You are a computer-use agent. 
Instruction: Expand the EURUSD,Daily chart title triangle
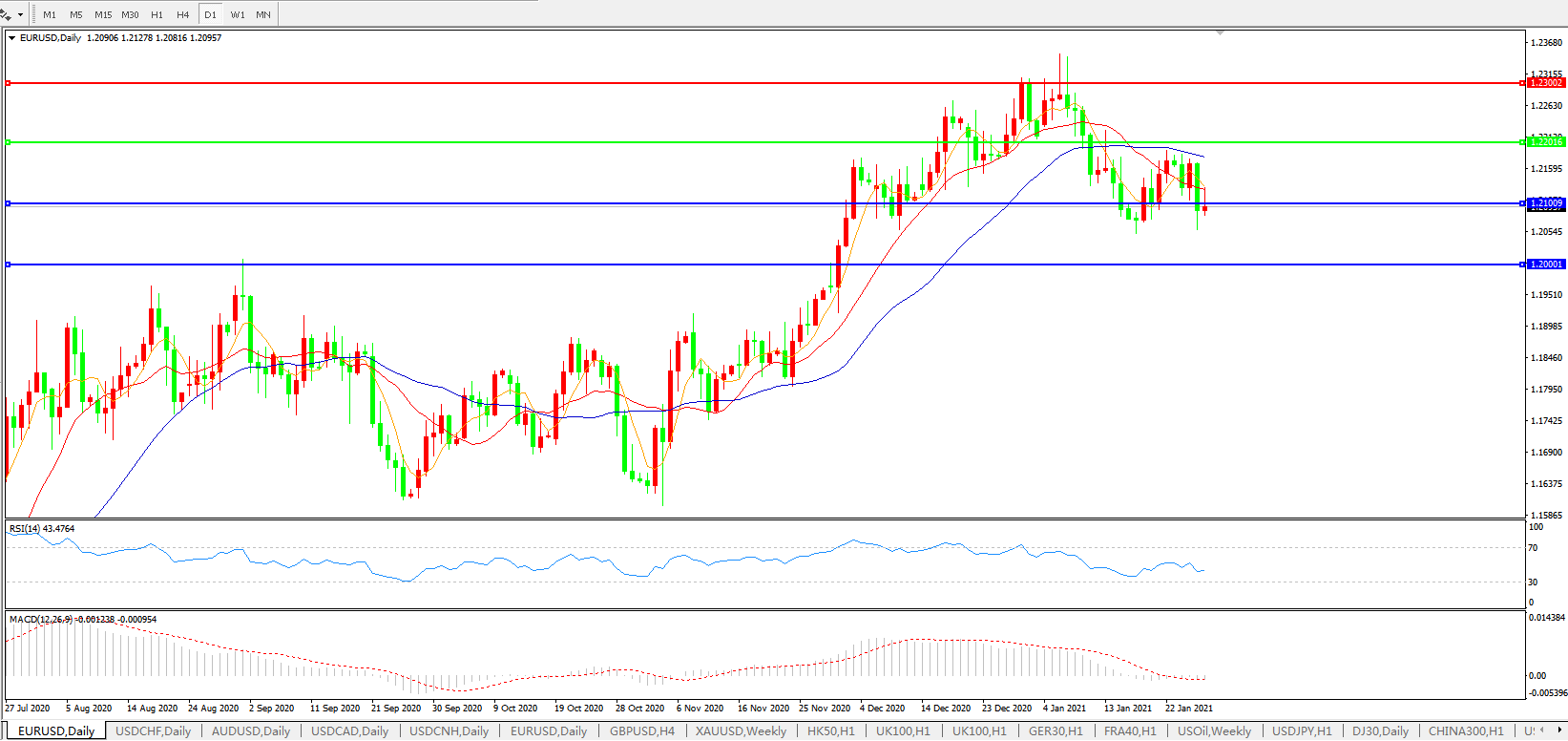[x=12, y=38]
